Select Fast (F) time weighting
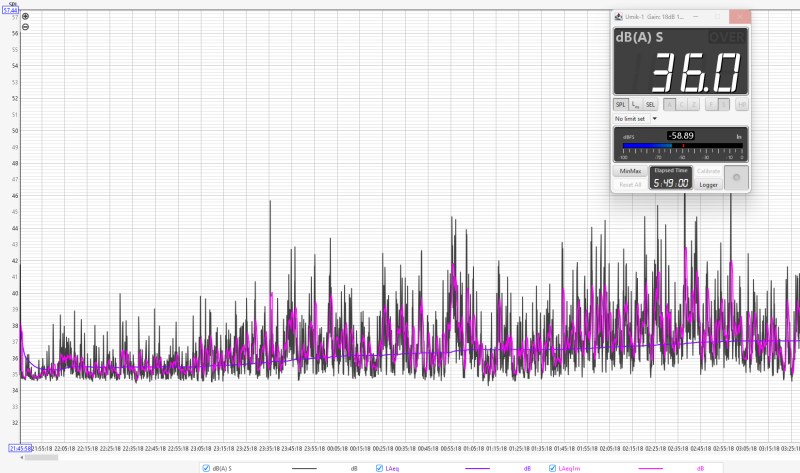The height and width of the screenshot is (473, 800). tap(711, 104)
